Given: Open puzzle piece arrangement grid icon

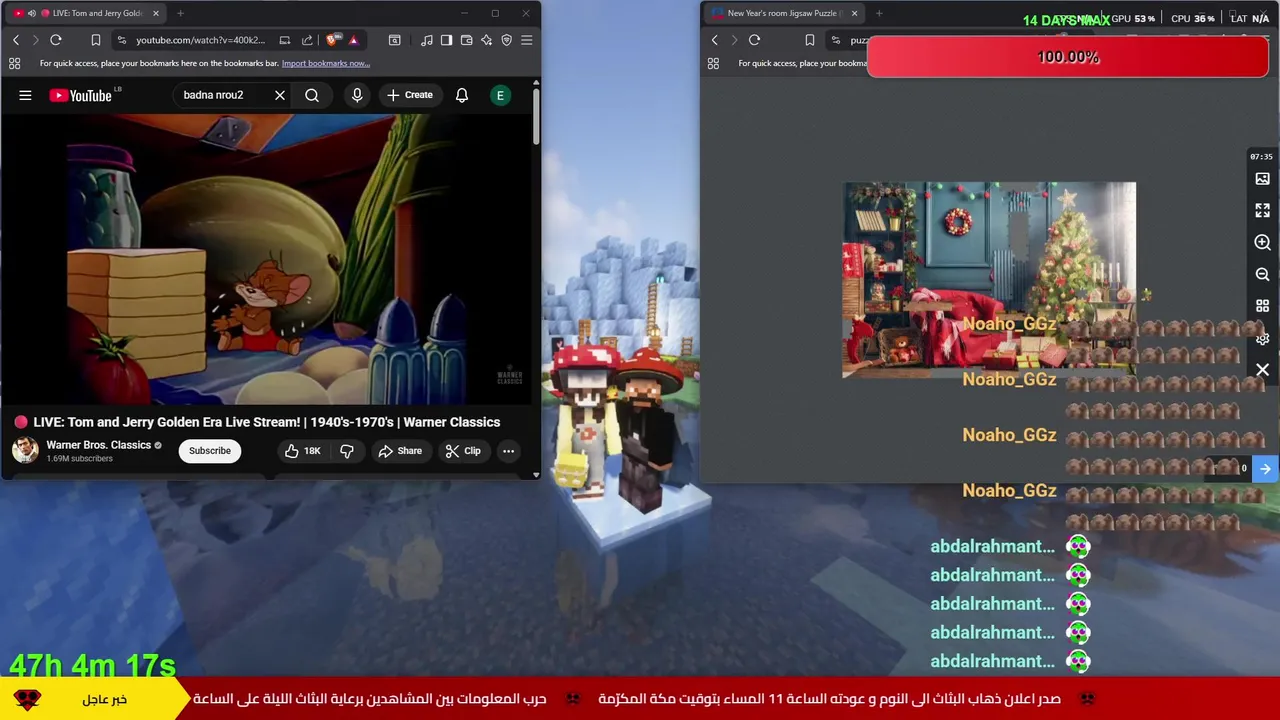Looking at the screenshot, I should click(x=1262, y=306).
